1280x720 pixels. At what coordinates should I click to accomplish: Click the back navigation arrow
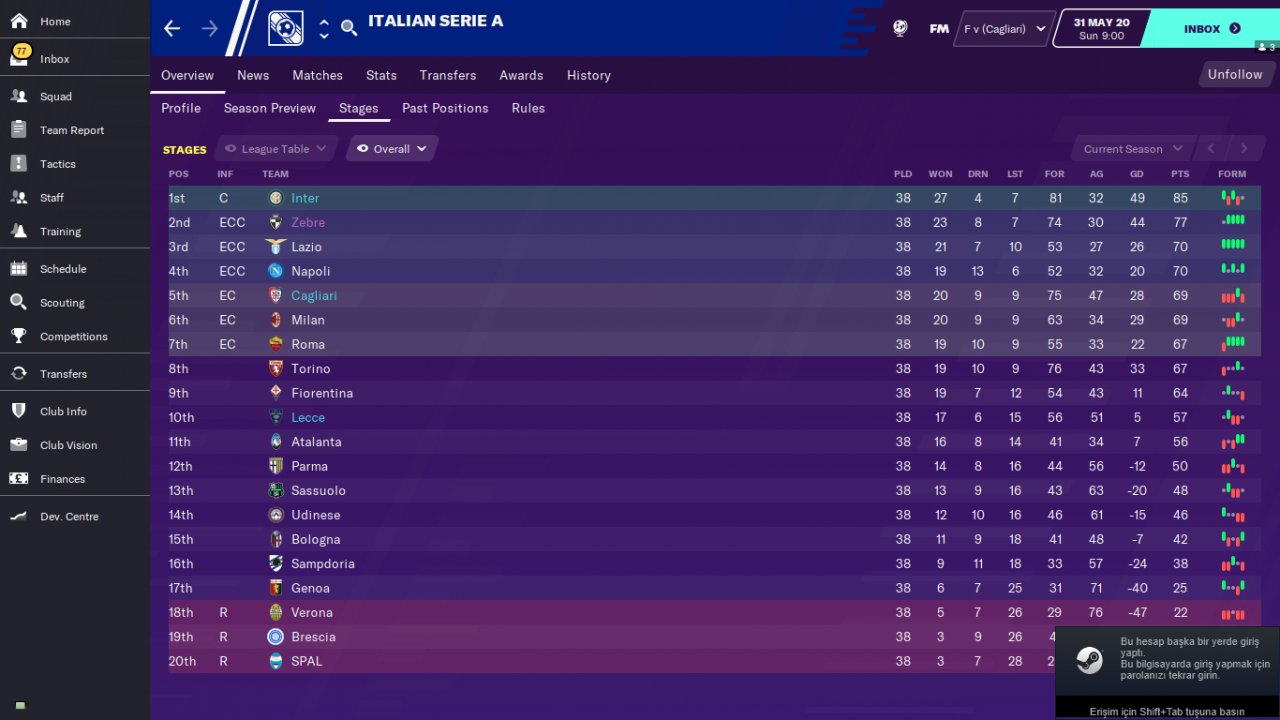172,28
